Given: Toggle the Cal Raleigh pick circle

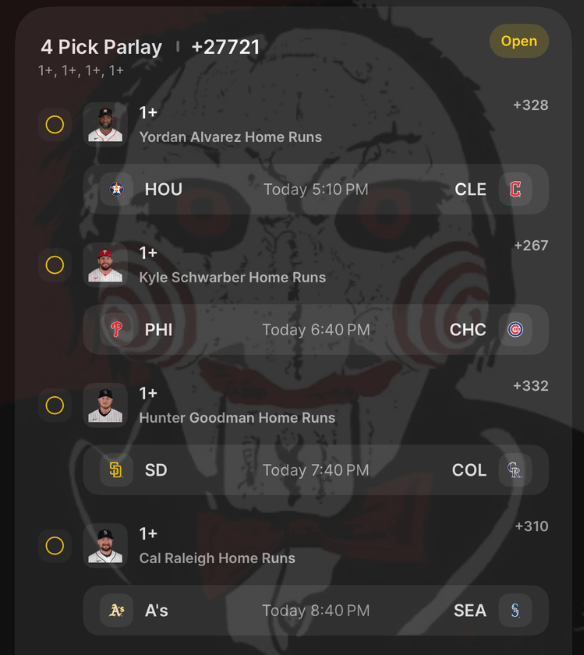Looking at the screenshot, I should tap(55, 546).
